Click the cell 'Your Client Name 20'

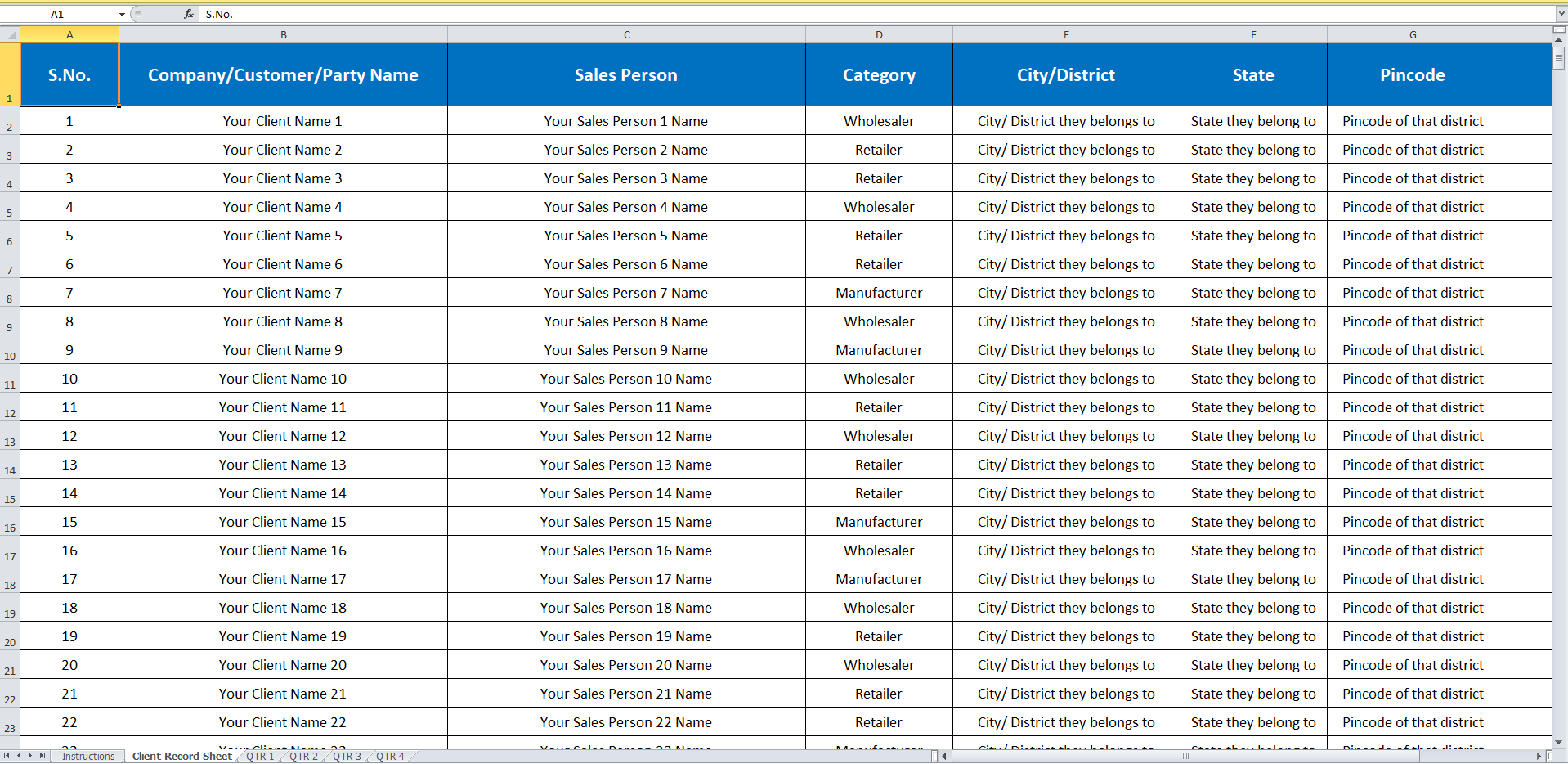tap(284, 665)
